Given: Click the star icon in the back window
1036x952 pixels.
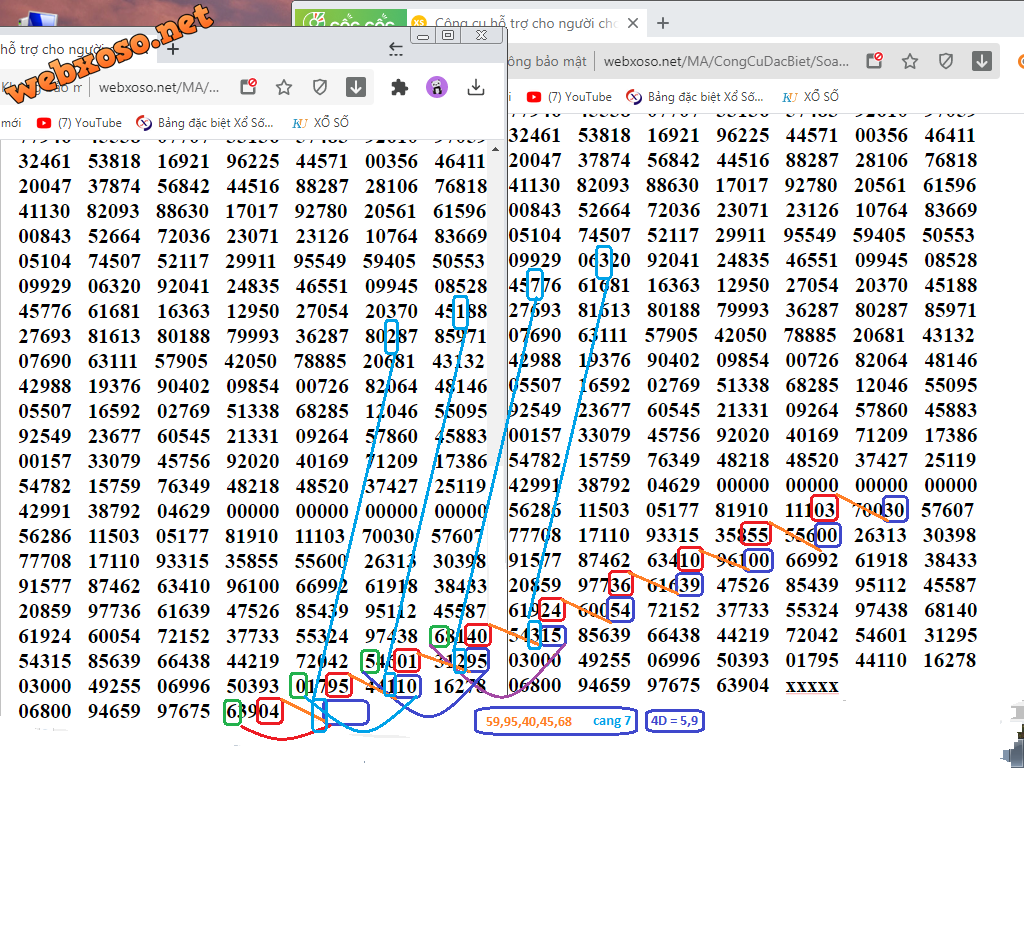Looking at the screenshot, I should click(910, 62).
